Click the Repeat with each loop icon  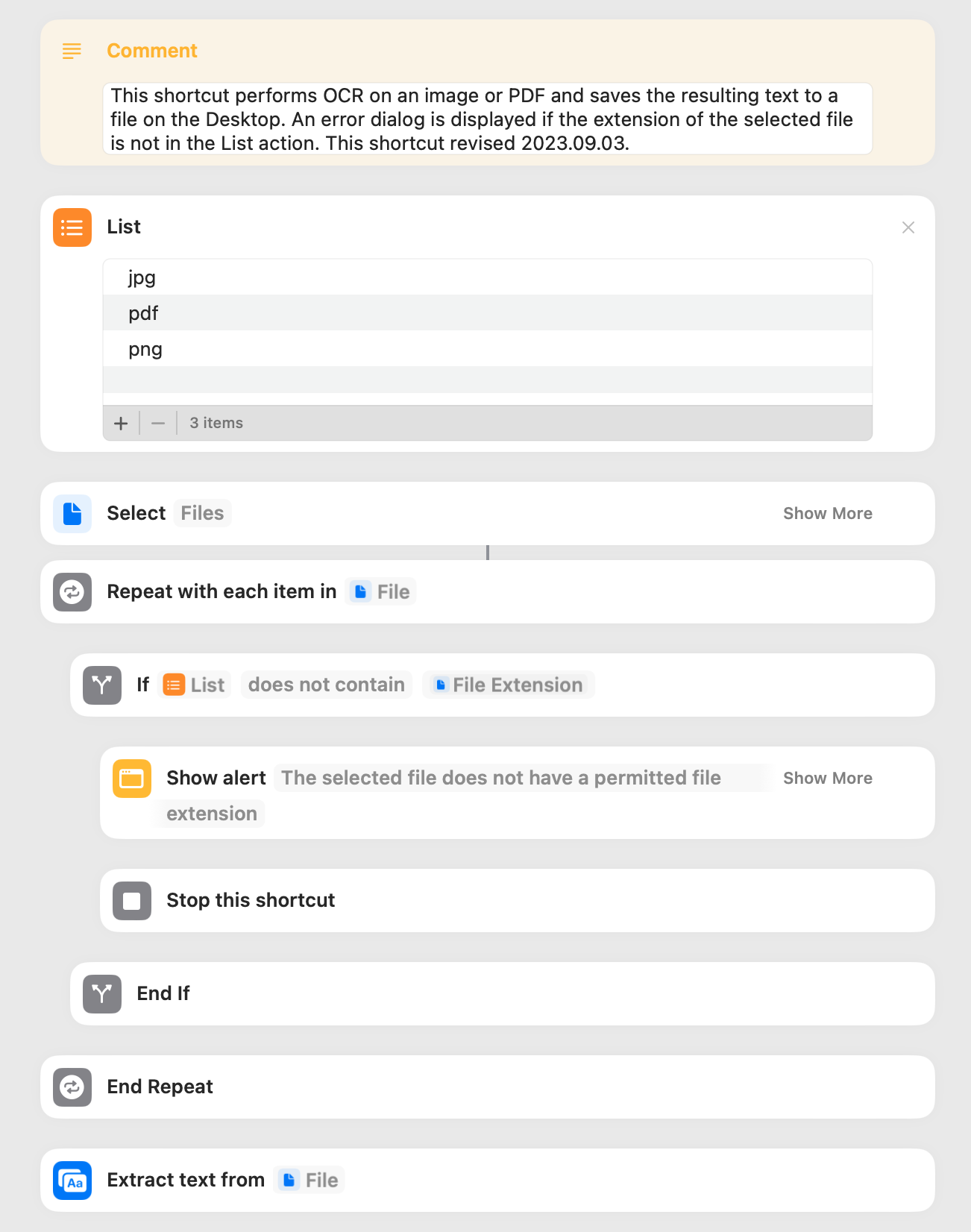[72, 592]
